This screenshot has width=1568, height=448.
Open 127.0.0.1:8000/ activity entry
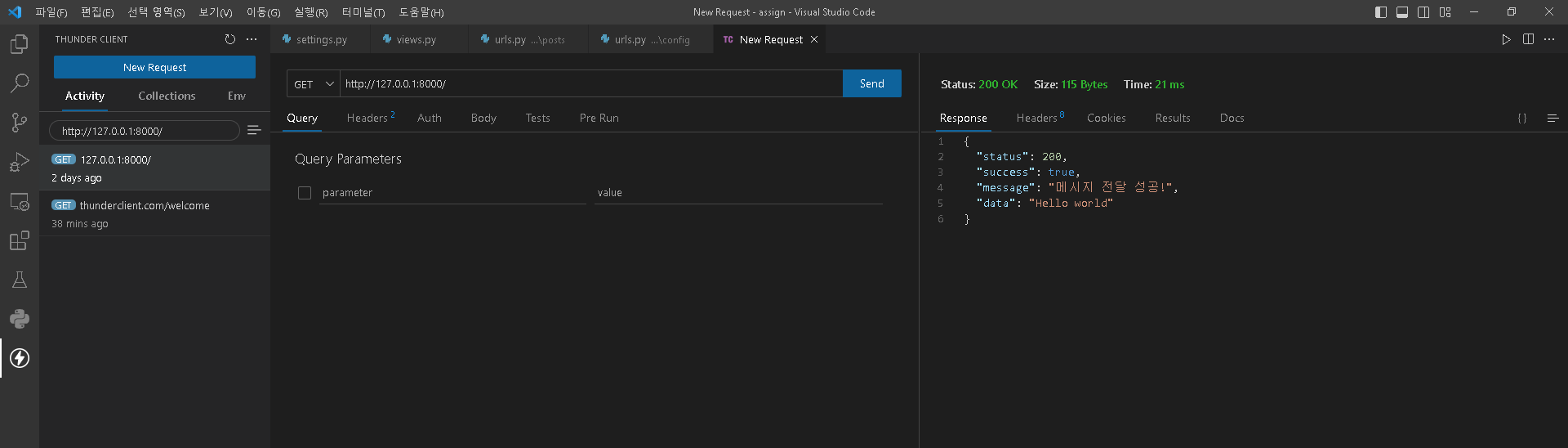(154, 168)
